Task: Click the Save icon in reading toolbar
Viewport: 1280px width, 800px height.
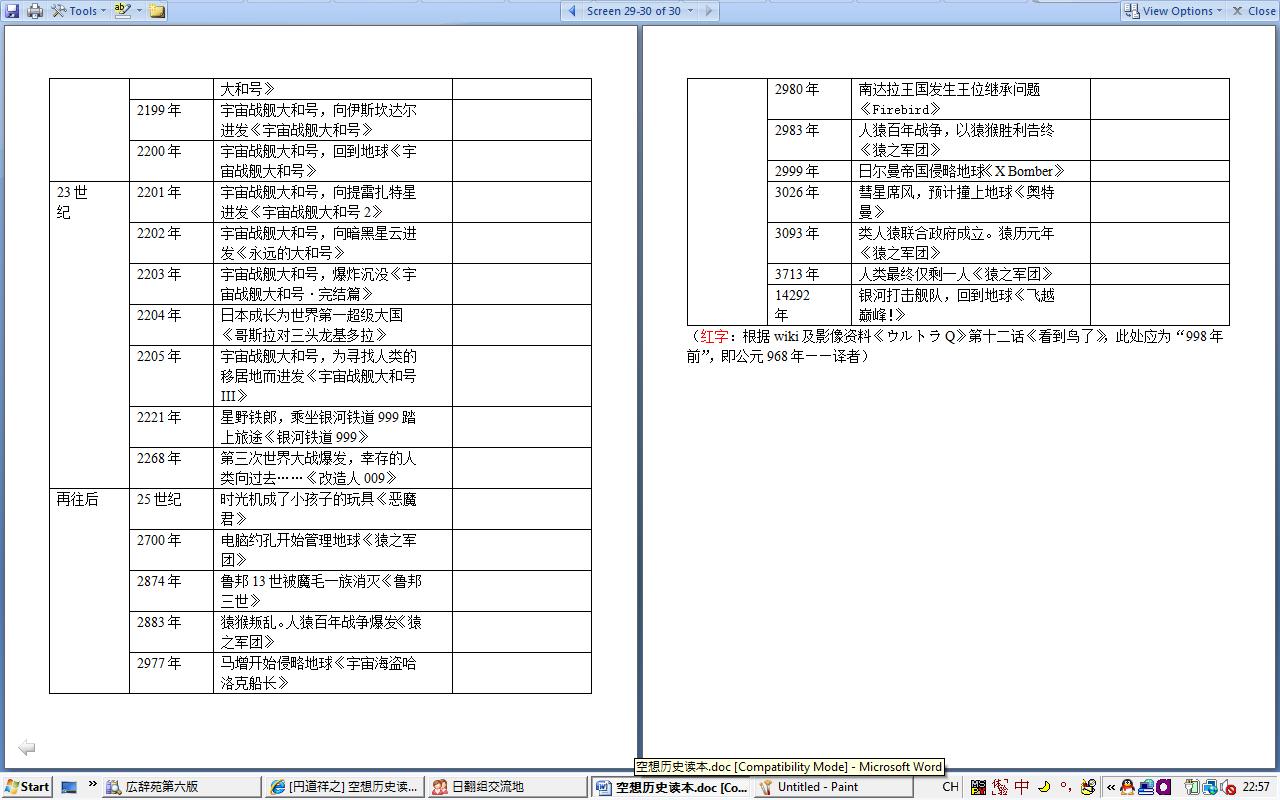Action: [x=12, y=11]
